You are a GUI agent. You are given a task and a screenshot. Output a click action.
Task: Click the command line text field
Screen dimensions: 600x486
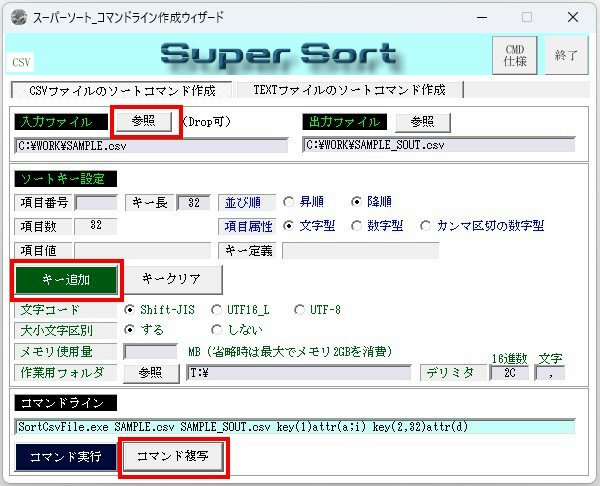tap(295, 427)
